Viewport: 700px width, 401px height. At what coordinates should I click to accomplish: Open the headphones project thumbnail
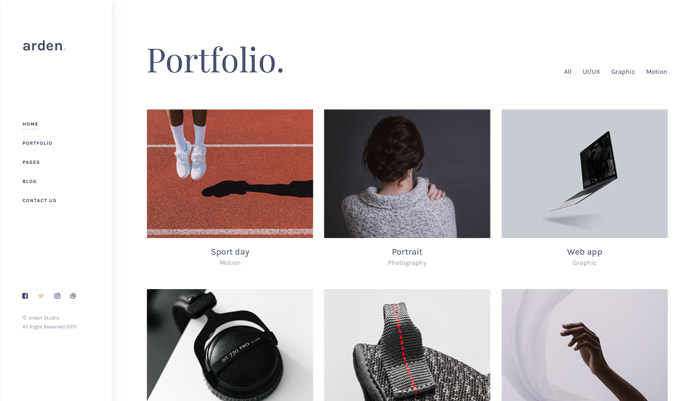point(230,345)
